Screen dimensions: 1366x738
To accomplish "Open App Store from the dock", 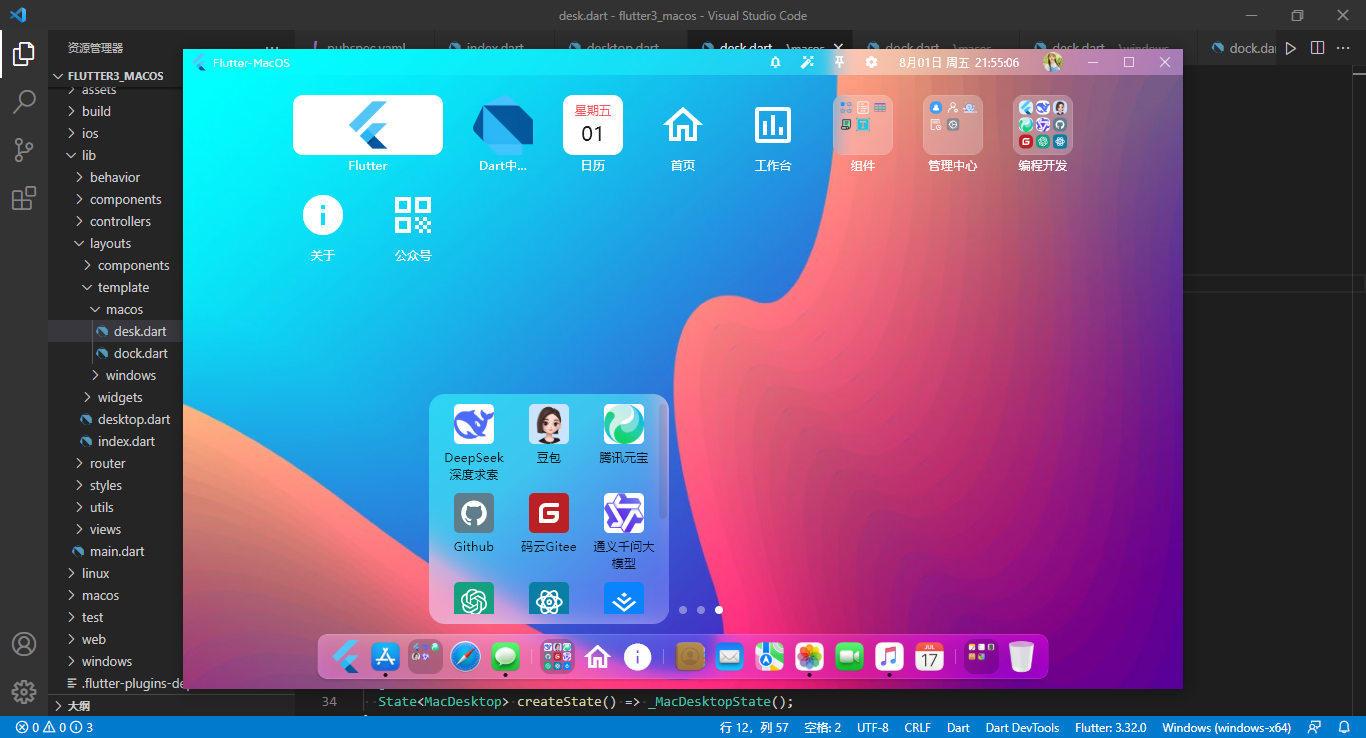I will (386, 656).
